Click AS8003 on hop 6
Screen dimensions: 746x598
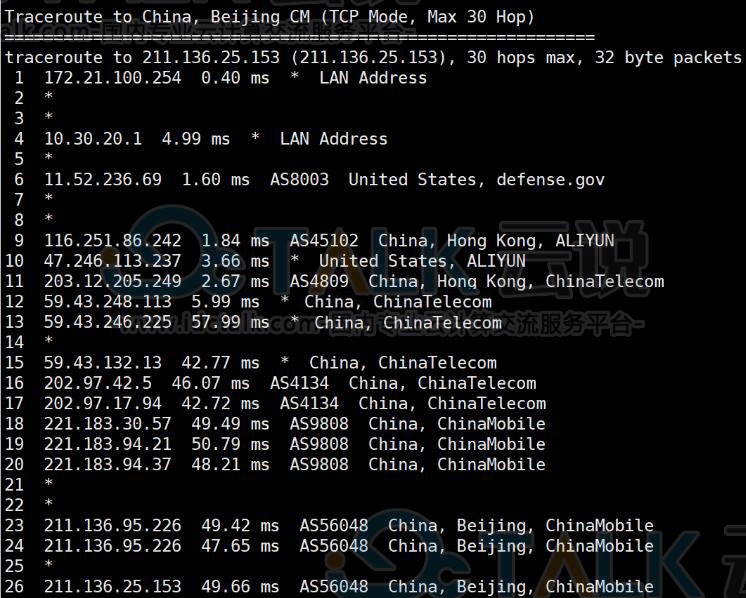coord(299,180)
